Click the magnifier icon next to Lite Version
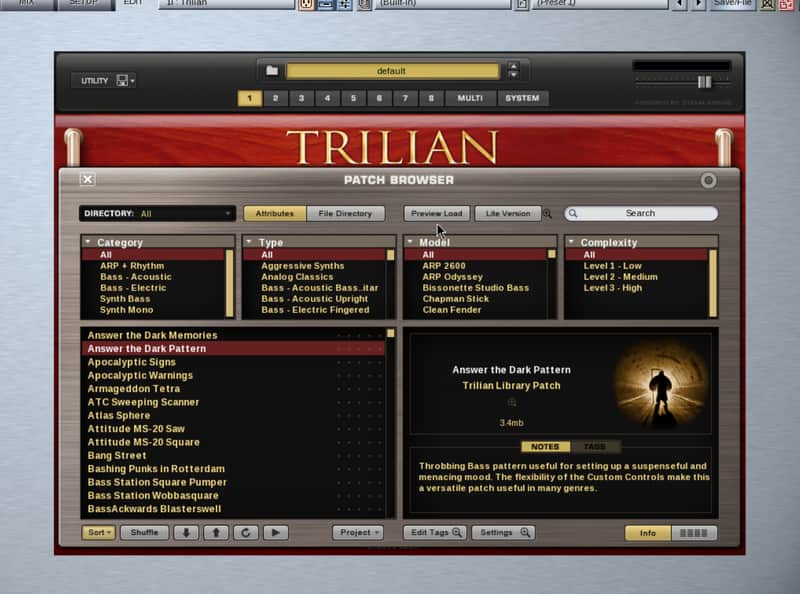Image resolution: width=800 pixels, height=594 pixels. (547, 214)
